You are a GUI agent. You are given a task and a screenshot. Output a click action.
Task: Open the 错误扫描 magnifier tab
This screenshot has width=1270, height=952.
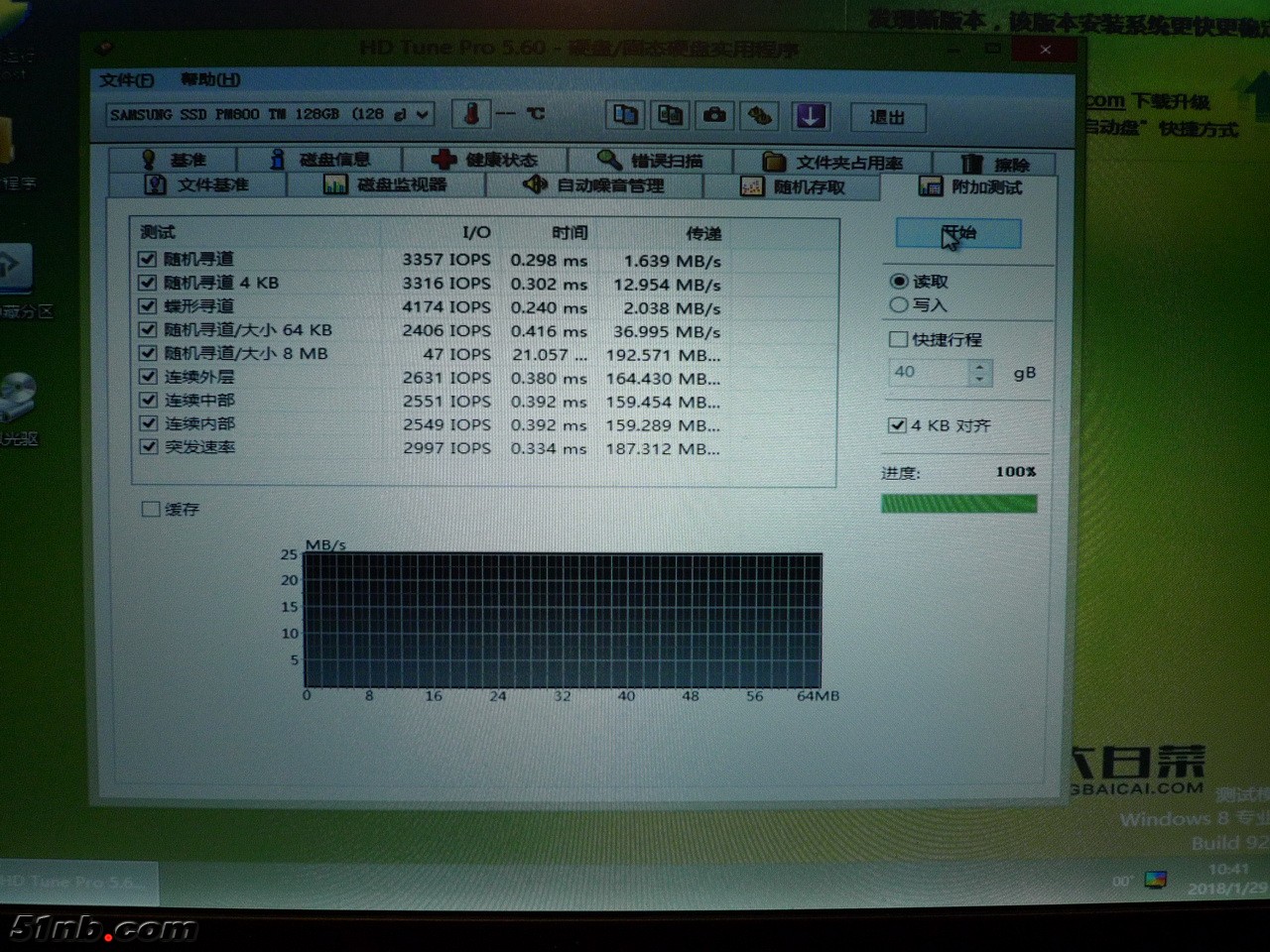(x=650, y=160)
